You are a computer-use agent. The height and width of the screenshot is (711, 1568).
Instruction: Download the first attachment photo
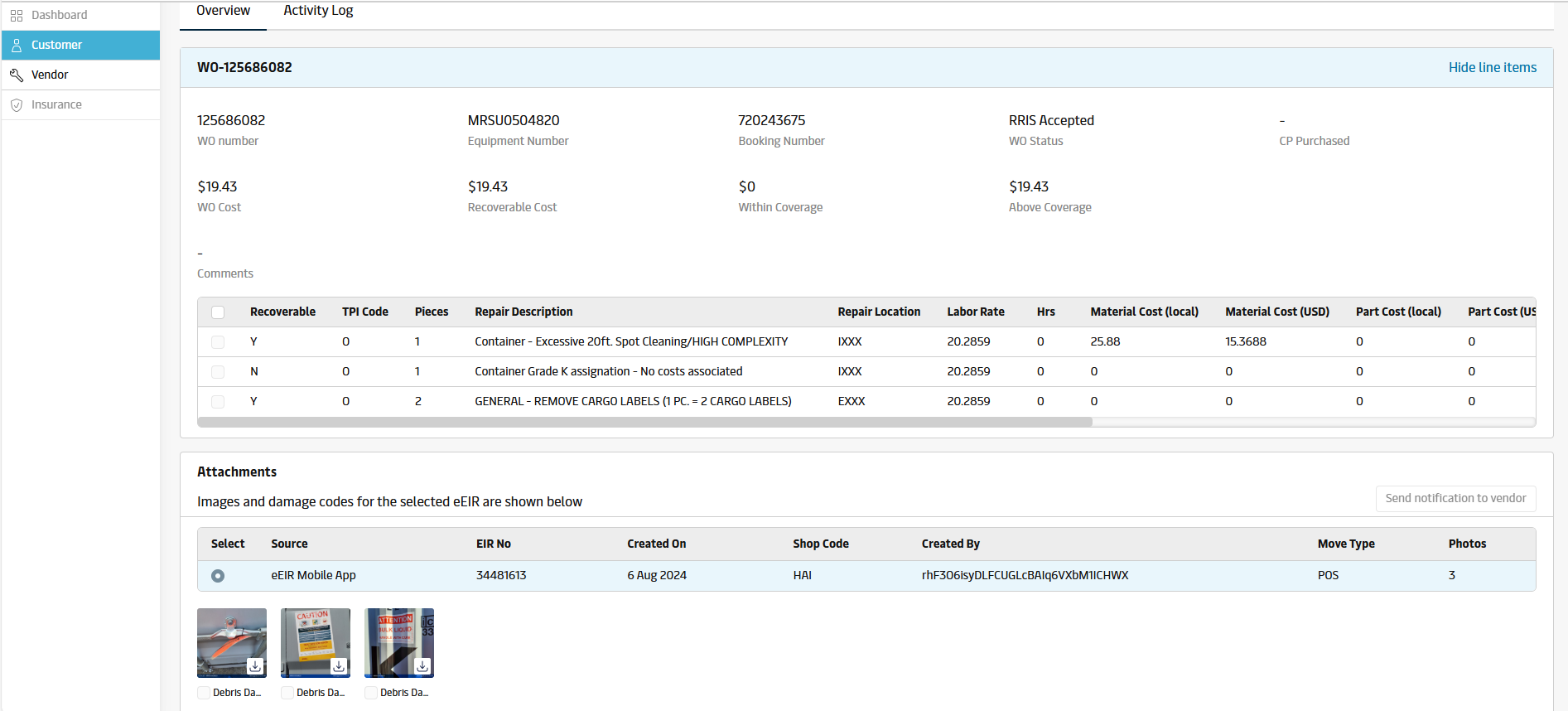click(255, 666)
